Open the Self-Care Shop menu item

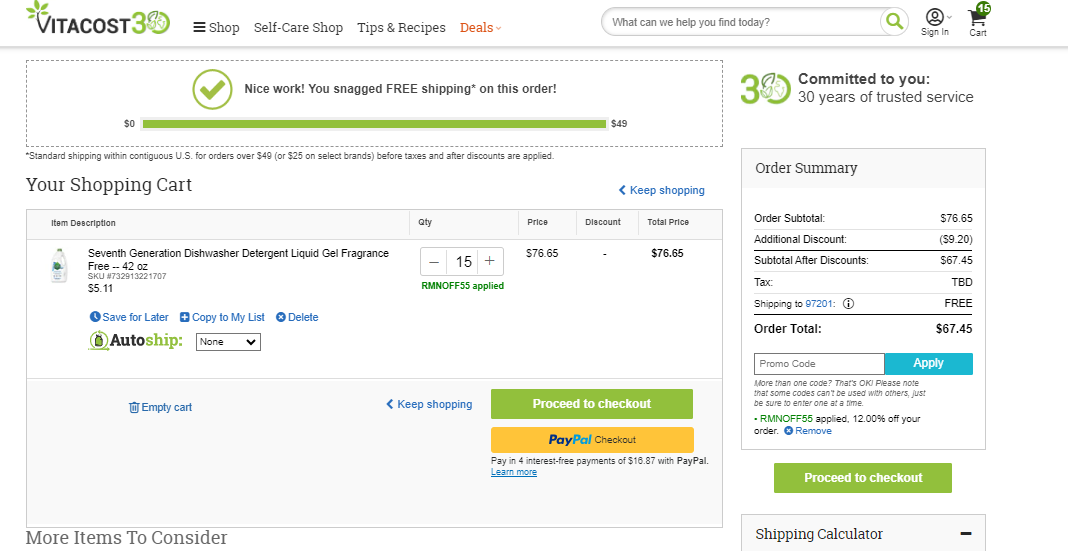coord(298,27)
